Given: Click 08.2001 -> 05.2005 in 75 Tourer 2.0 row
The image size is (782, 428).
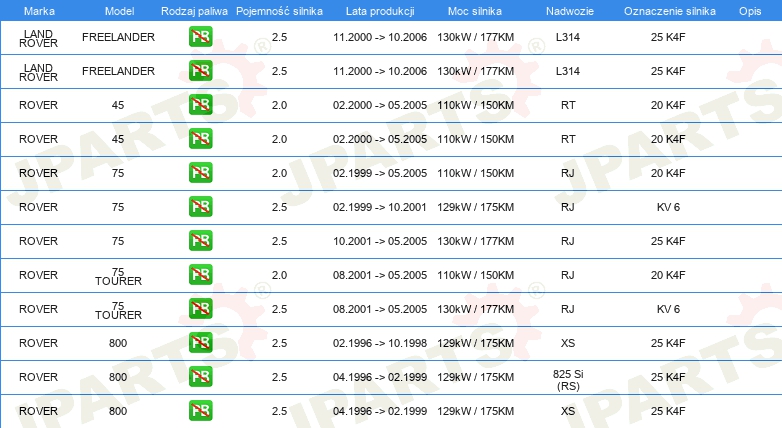Looking at the screenshot, I should coord(380,275).
